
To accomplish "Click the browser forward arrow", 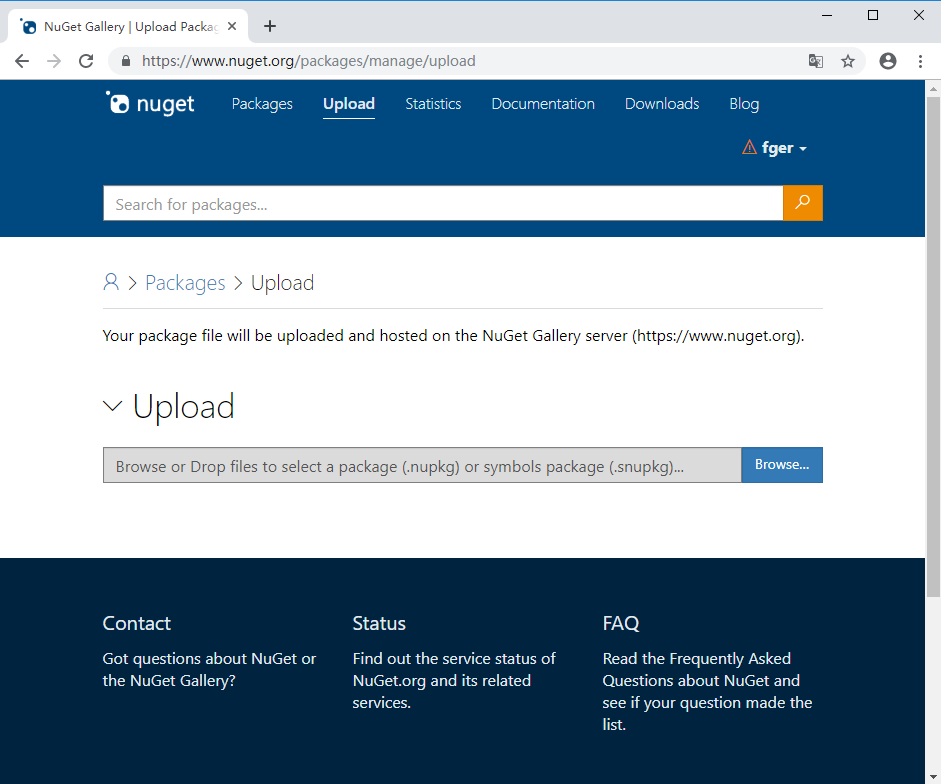I will [54, 61].
